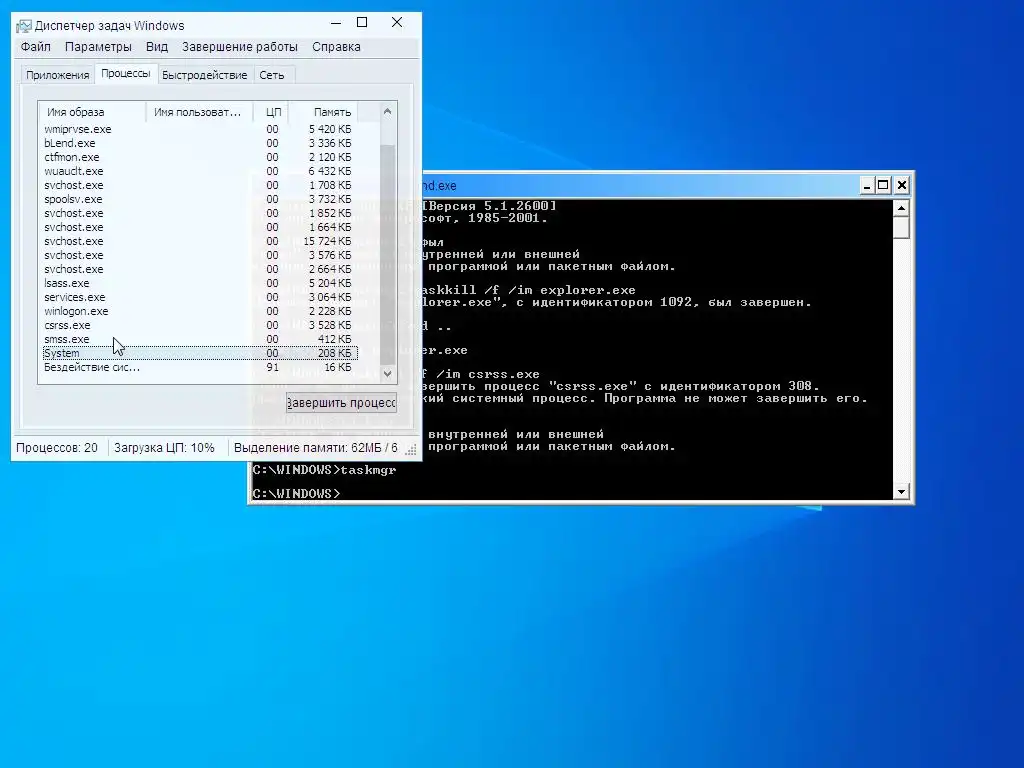Select the ctfmon.exe process

[x=198, y=157]
